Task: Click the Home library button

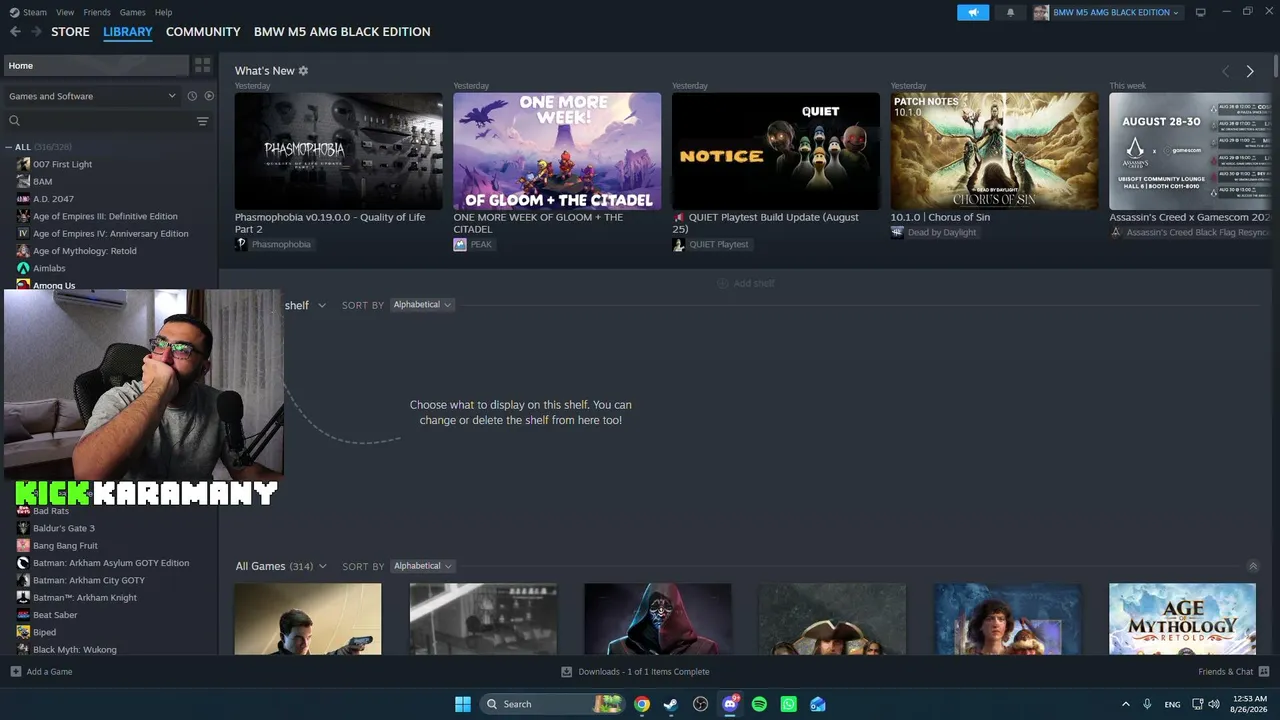Action: 96,65
